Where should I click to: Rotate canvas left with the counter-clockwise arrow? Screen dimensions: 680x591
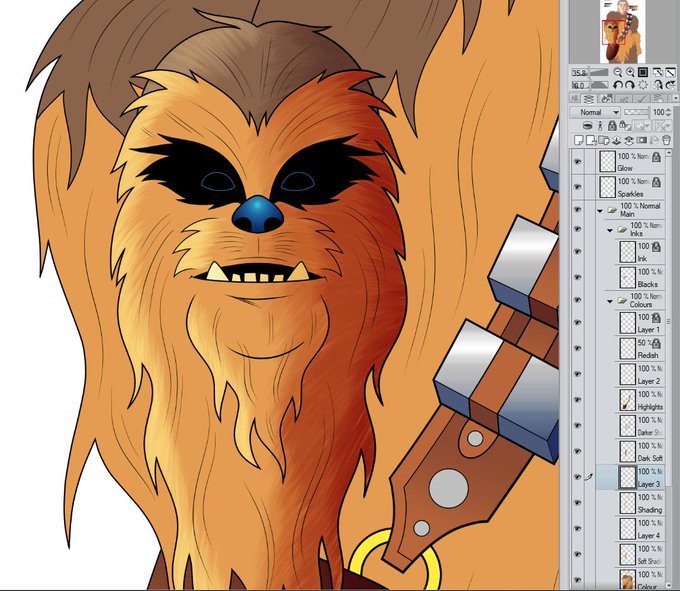[618, 85]
